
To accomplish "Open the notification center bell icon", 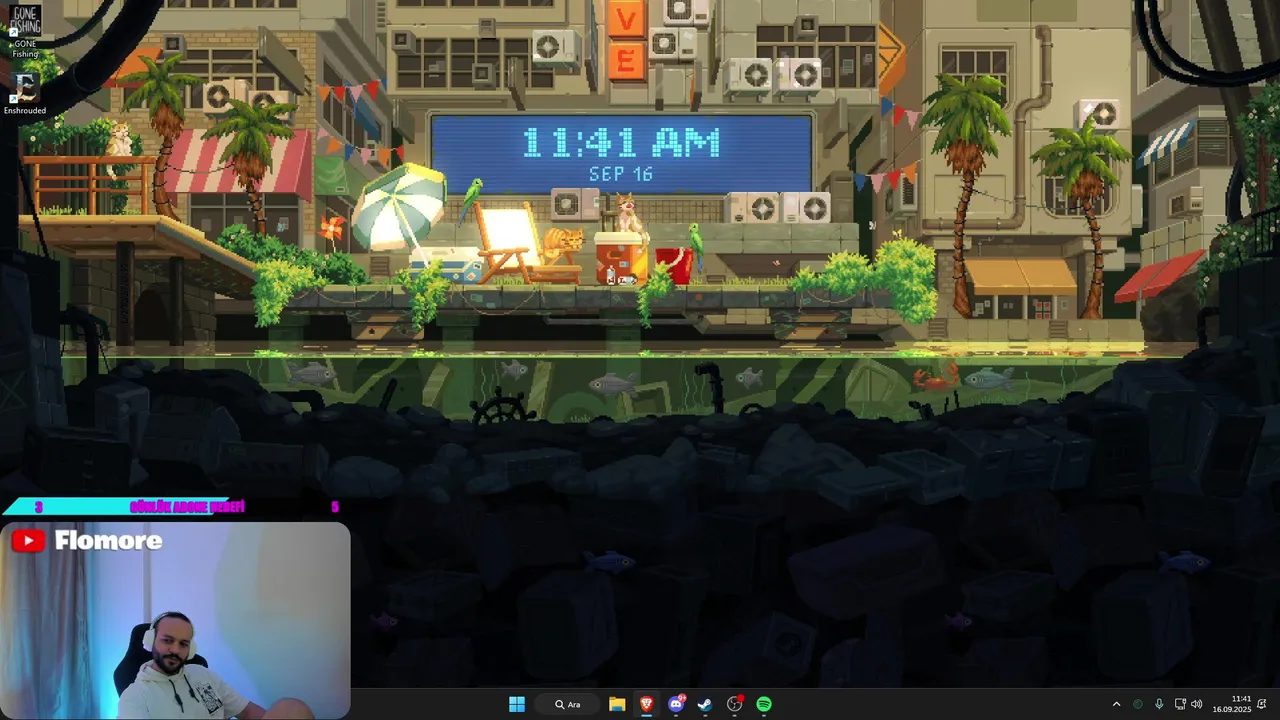I will pyautogui.click(x=1262, y=704).
